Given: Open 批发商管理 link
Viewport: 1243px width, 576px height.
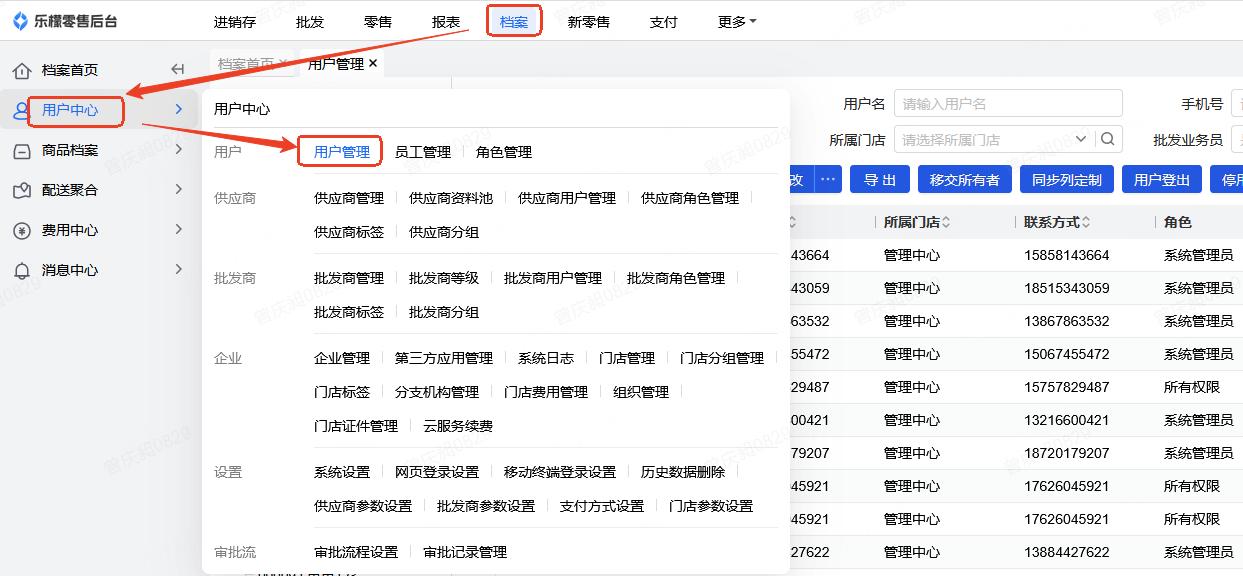Looking at the screenshot, I should point(349,278).
